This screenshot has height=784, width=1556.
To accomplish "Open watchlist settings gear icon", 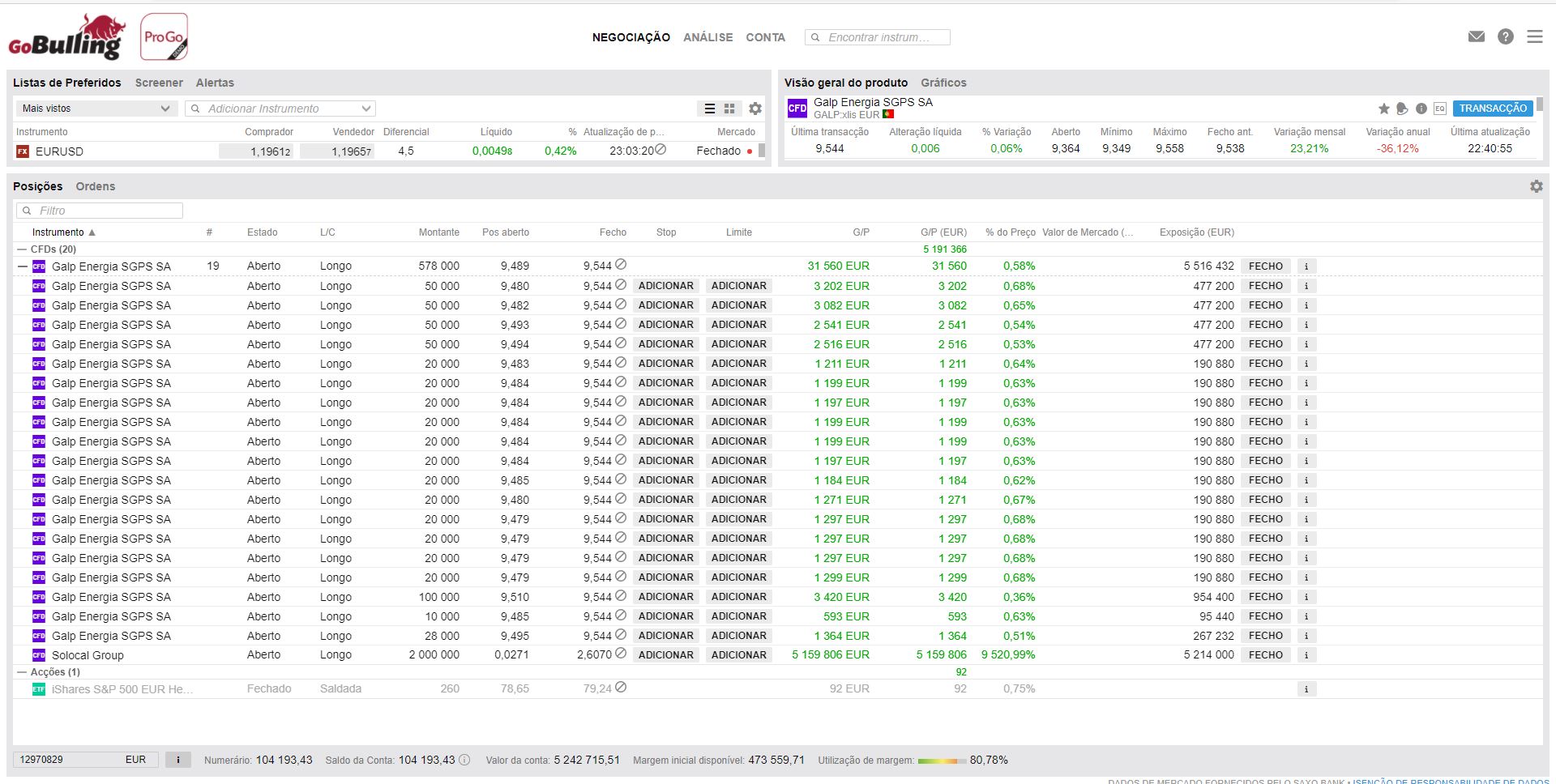I will pos(754,109).
